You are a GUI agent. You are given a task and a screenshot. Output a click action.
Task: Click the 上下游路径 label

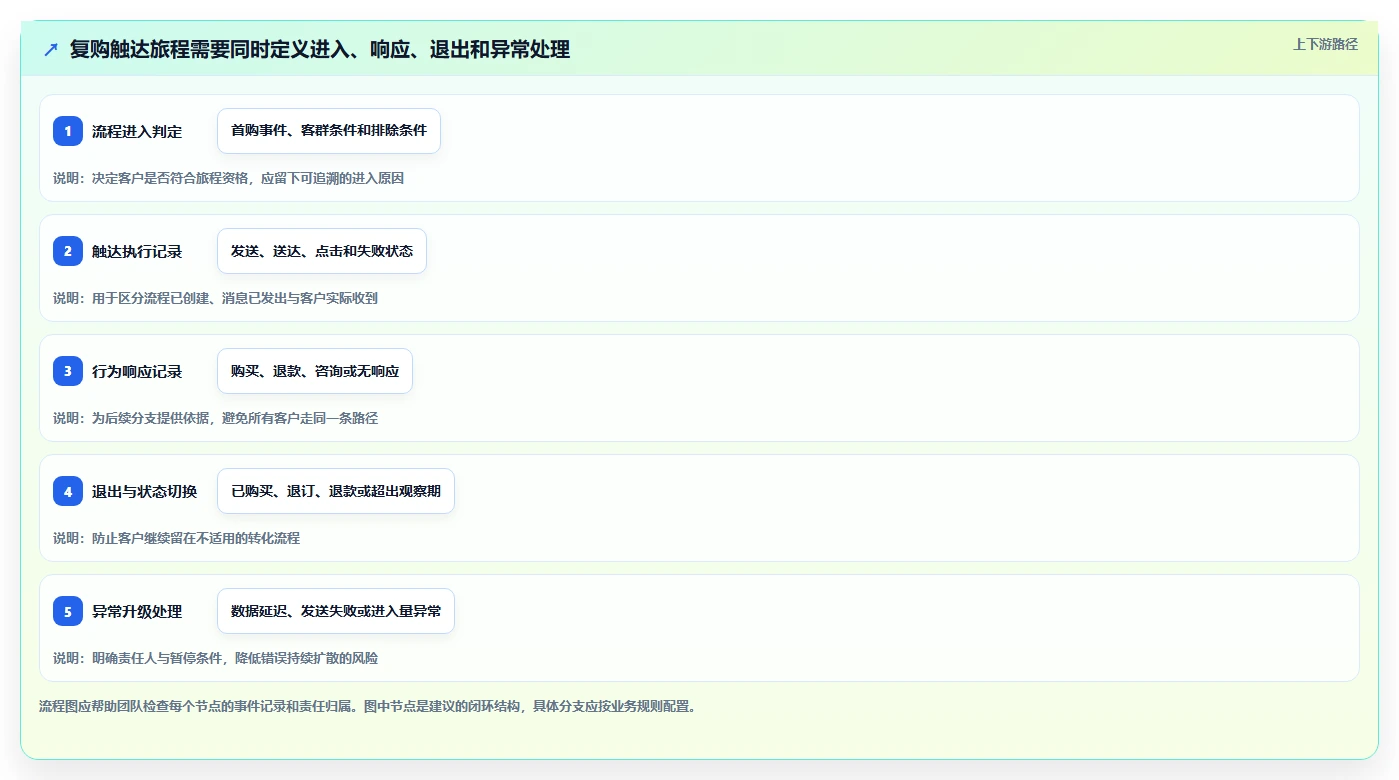tap(1325, 44)
